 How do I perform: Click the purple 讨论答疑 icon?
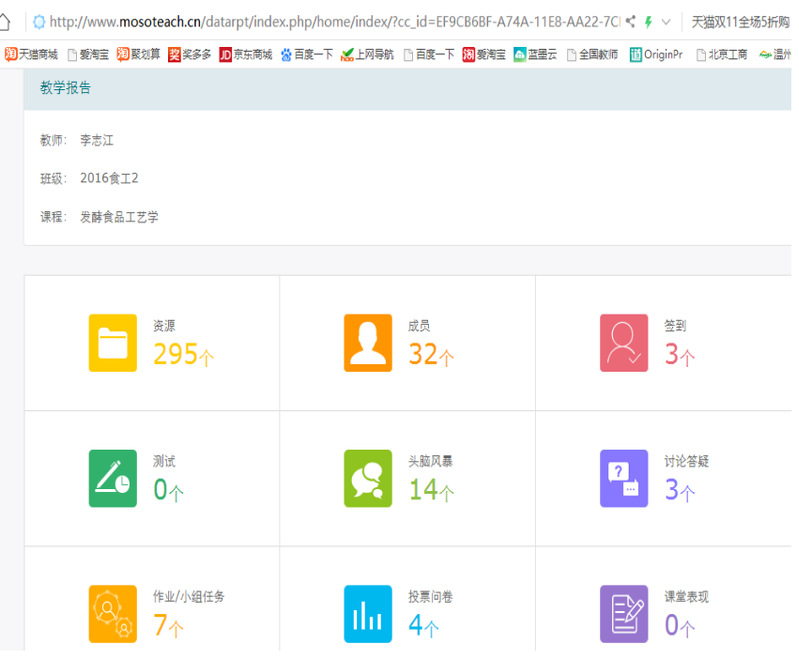pos(624,478)
